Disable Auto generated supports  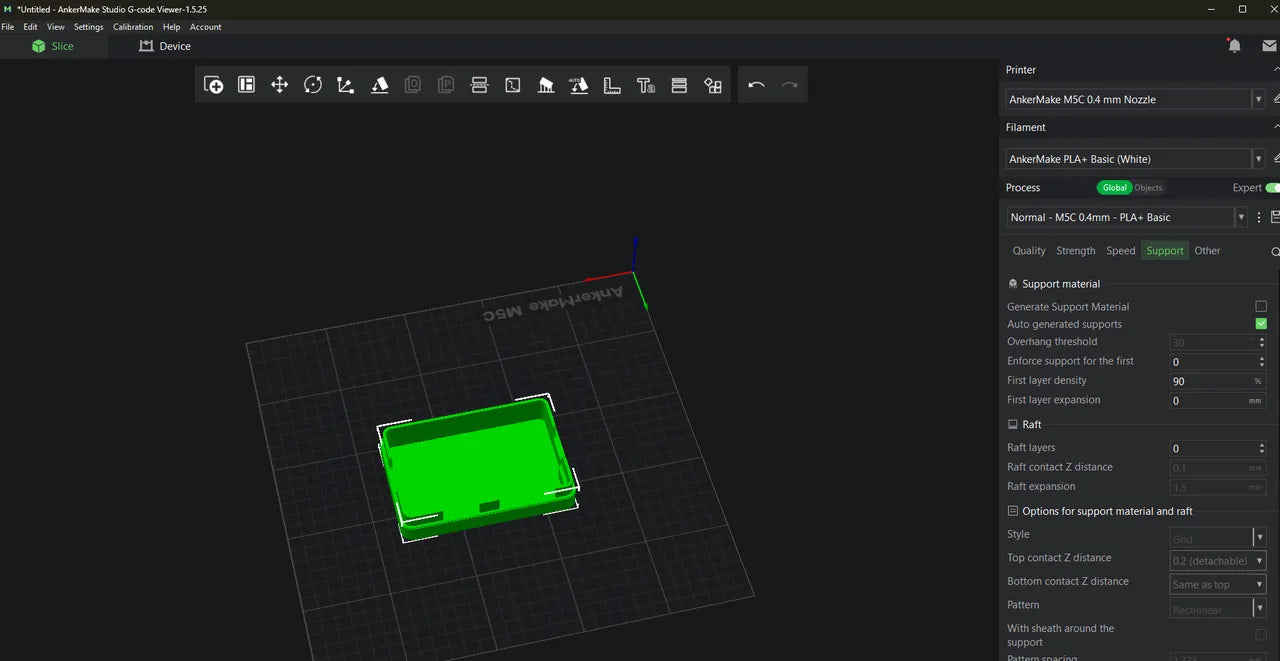coord(1261,323)
